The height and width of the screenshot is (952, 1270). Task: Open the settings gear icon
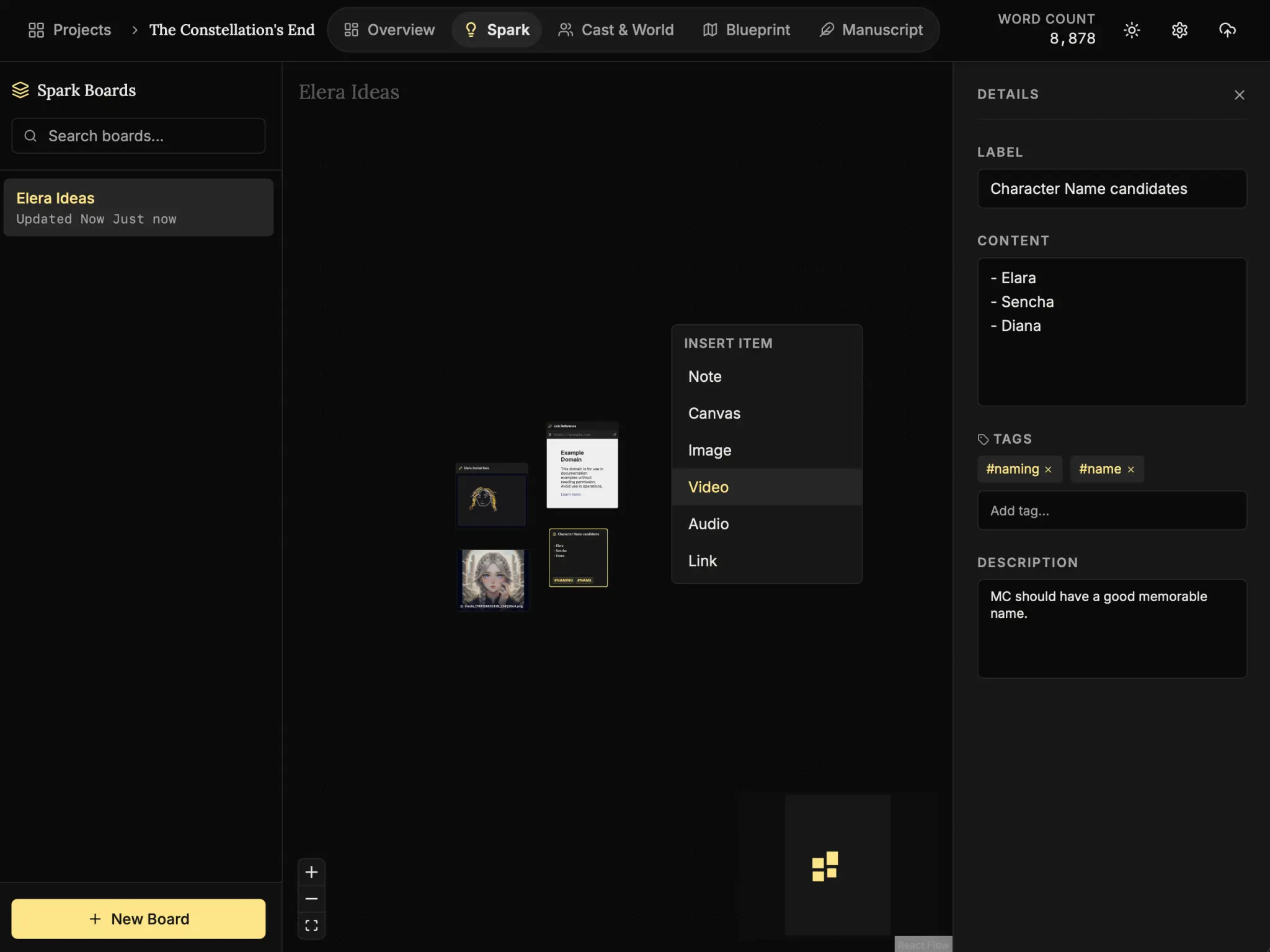pos(1179,30)
